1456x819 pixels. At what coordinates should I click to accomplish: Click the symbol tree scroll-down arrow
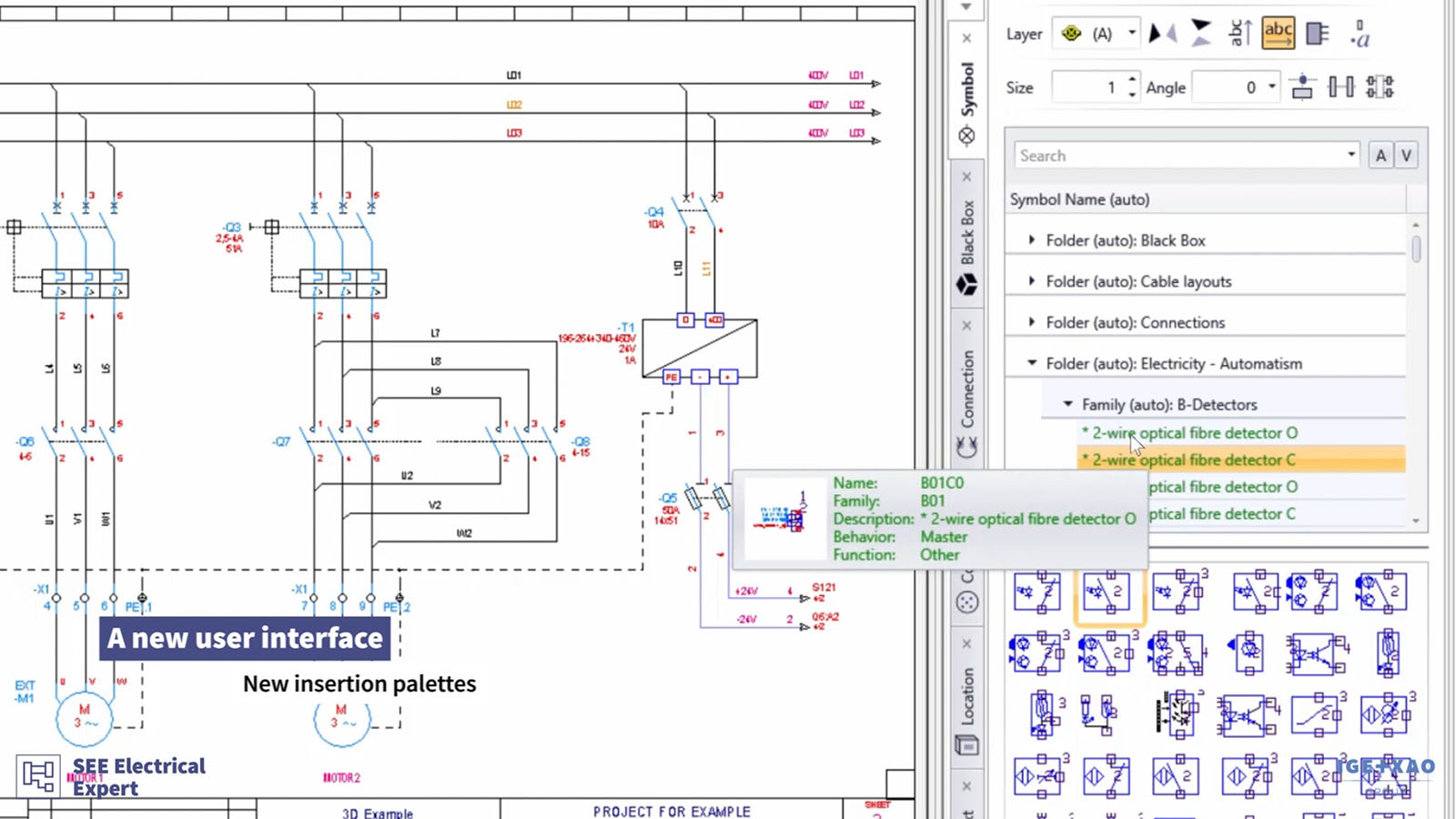tap(1416, 521)
